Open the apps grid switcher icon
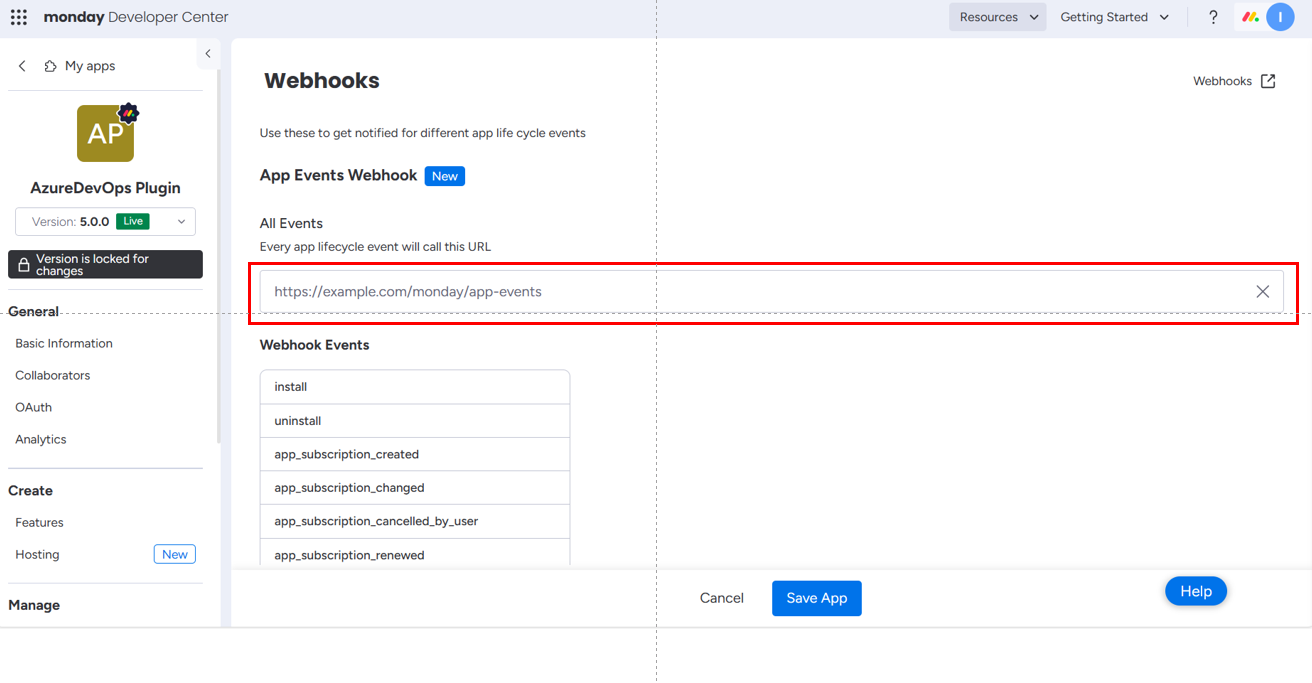 (x=19, y=17)
